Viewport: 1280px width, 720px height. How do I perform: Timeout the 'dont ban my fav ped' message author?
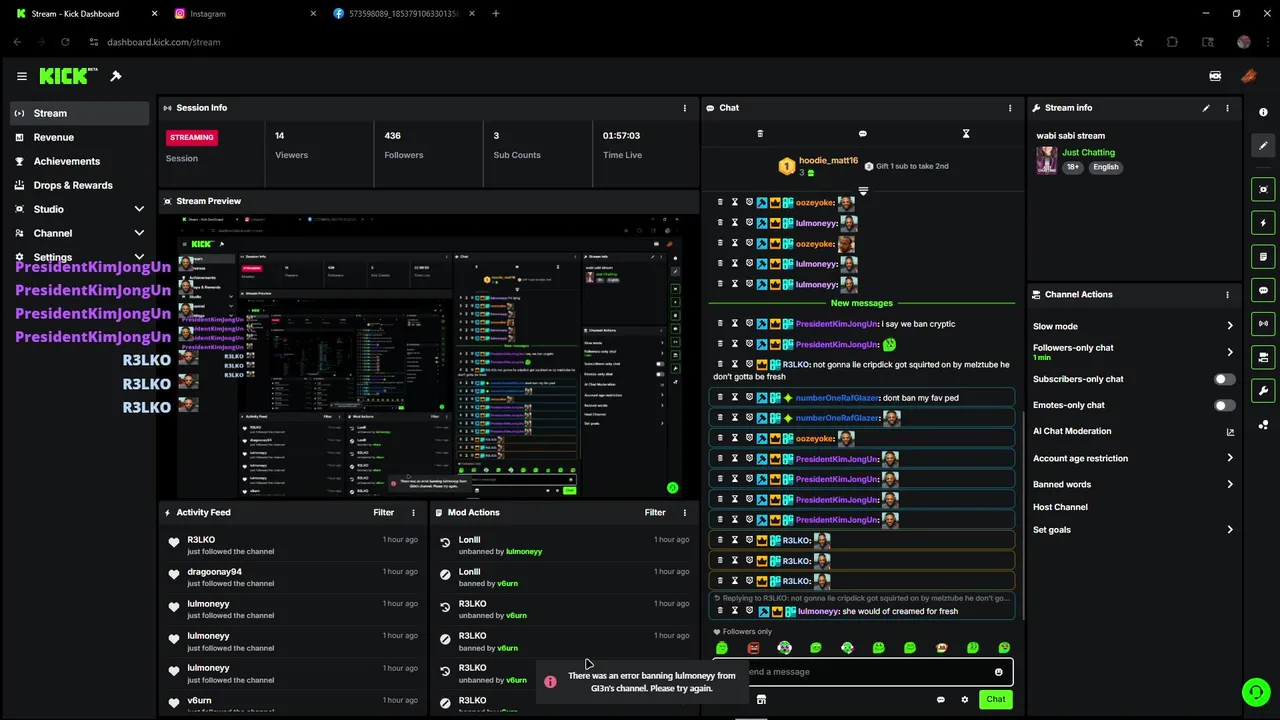click(734, 398)
